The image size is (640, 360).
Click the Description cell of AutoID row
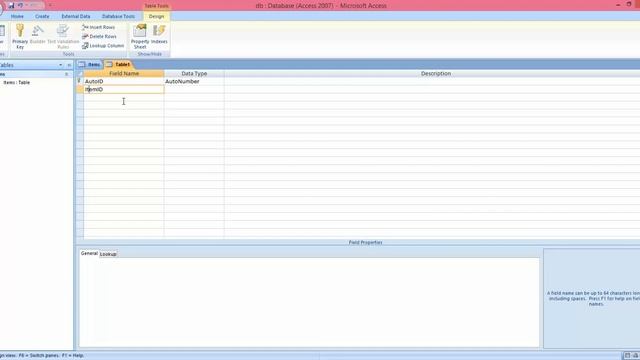(x=432, y=81)
